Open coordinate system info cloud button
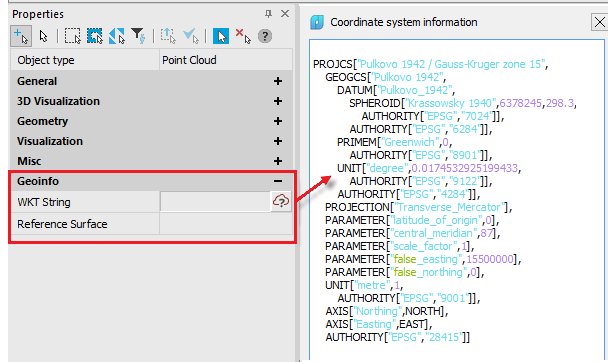Screen dimensions: 608x362 281,201
